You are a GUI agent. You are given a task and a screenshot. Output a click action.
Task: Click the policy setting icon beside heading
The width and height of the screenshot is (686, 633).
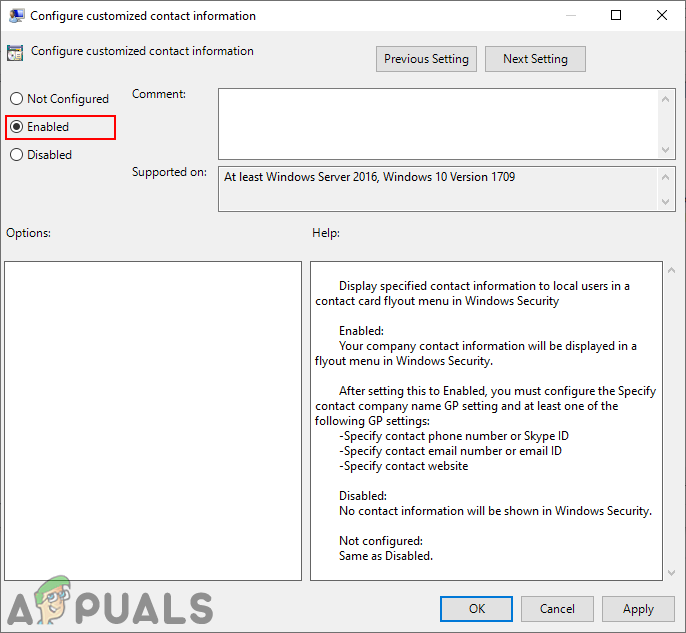pos(15,53)
